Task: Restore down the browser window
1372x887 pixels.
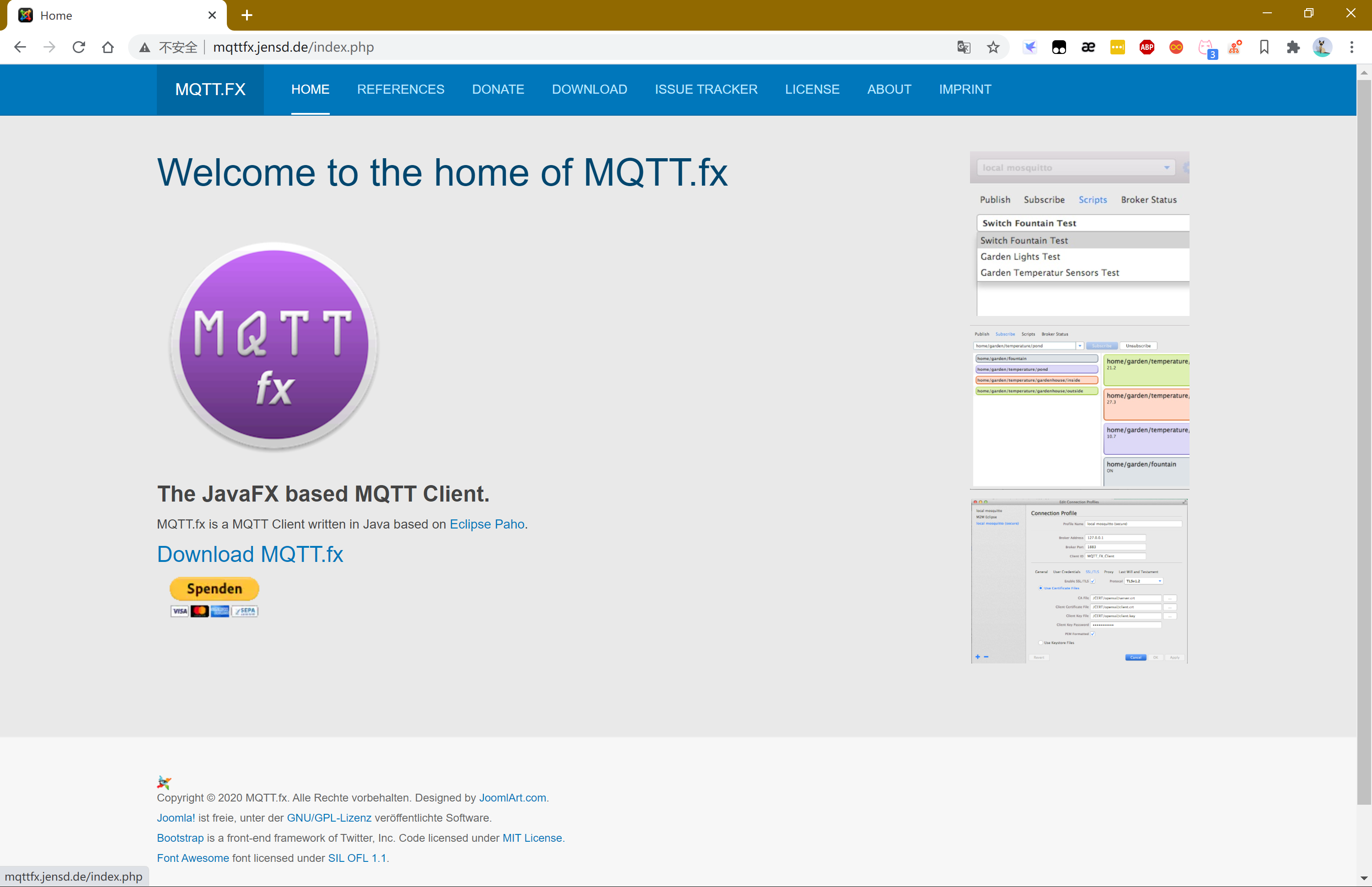Action: point(1308,14)
